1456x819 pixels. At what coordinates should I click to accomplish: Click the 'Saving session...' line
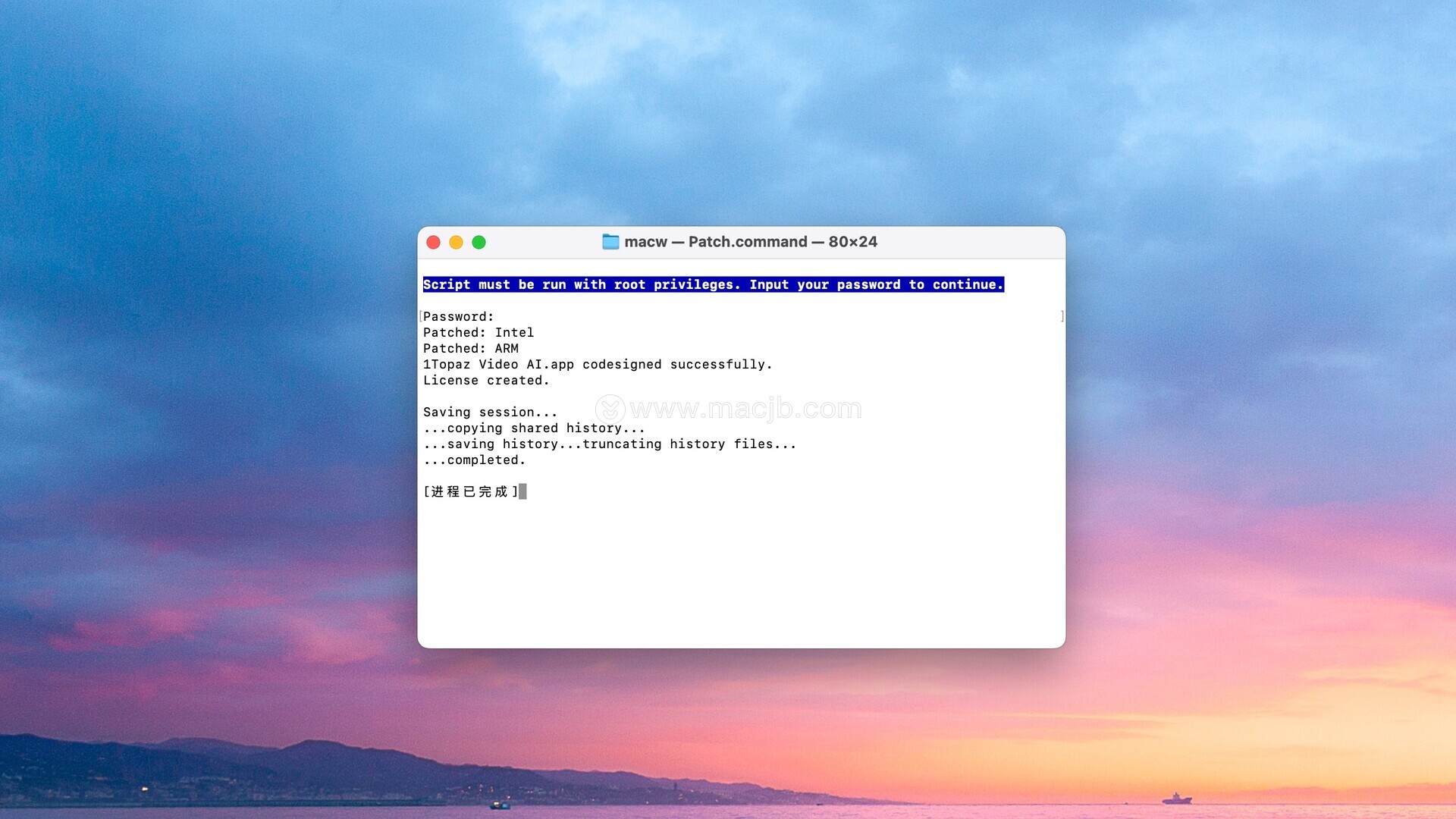point(491,412)
